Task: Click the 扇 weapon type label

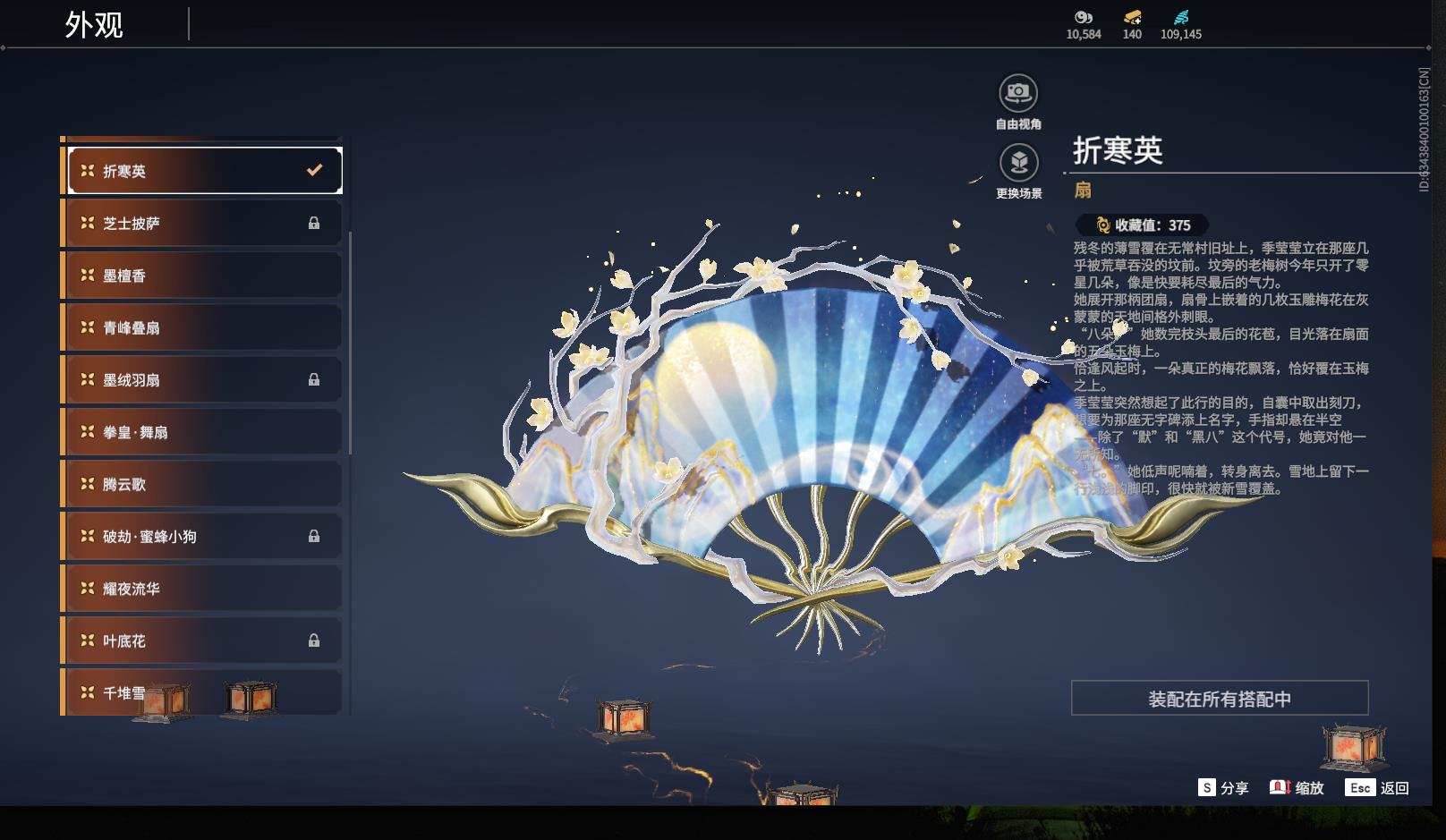Action: coord(1083,190)
